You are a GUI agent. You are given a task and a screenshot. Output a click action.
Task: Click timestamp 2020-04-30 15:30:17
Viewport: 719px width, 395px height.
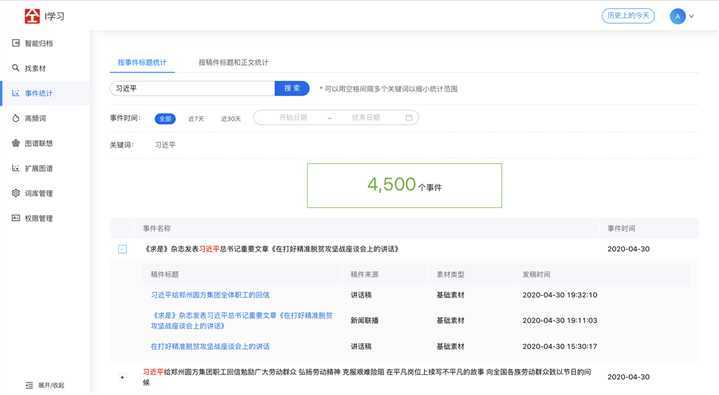point(560,346)
